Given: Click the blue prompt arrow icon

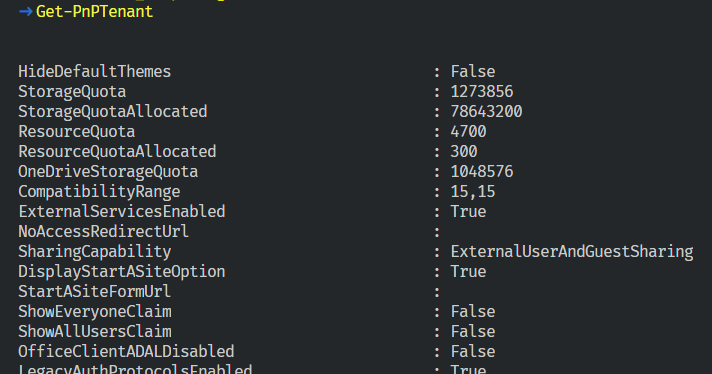Looking at the screenshot, I should tap(25, 12).
